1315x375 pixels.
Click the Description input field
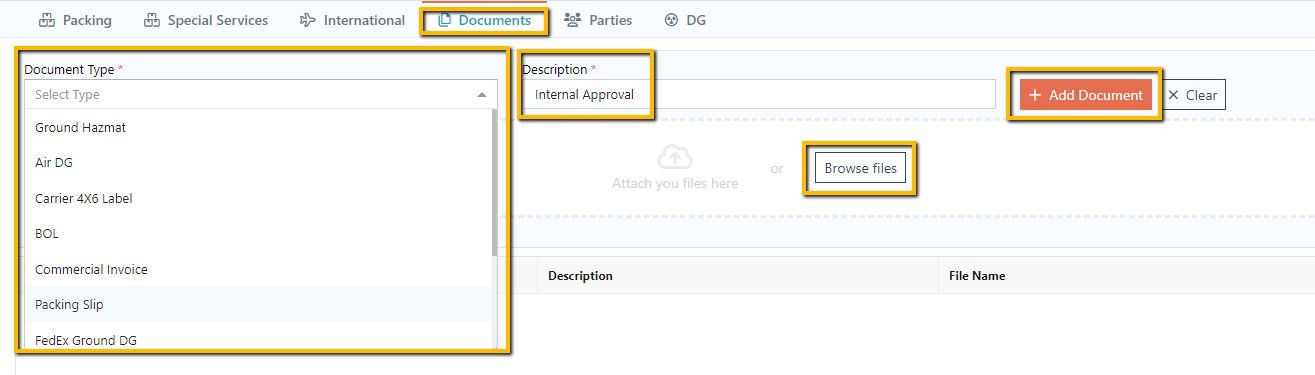(x=759, y=95)
